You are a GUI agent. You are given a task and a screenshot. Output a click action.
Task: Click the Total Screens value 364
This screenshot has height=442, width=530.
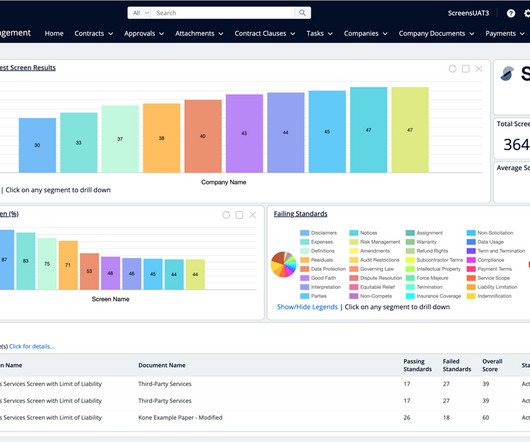516,145
